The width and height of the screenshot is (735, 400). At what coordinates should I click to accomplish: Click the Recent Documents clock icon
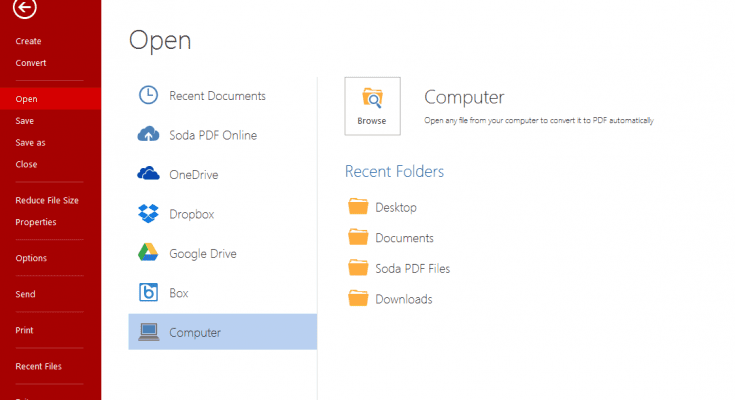pos(148,95)
